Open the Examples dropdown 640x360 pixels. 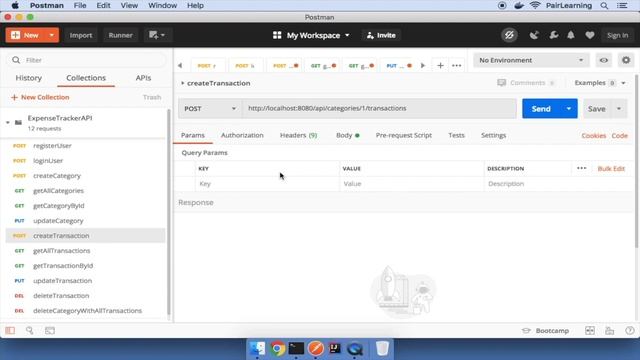pos(600,83)
